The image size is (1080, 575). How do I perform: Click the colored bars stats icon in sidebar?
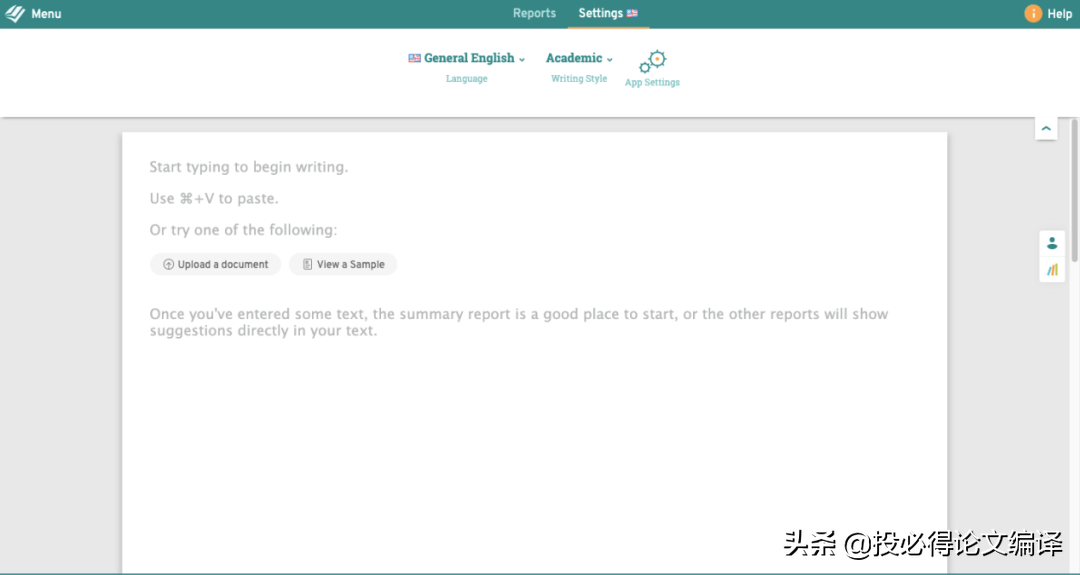[1052, 270]
